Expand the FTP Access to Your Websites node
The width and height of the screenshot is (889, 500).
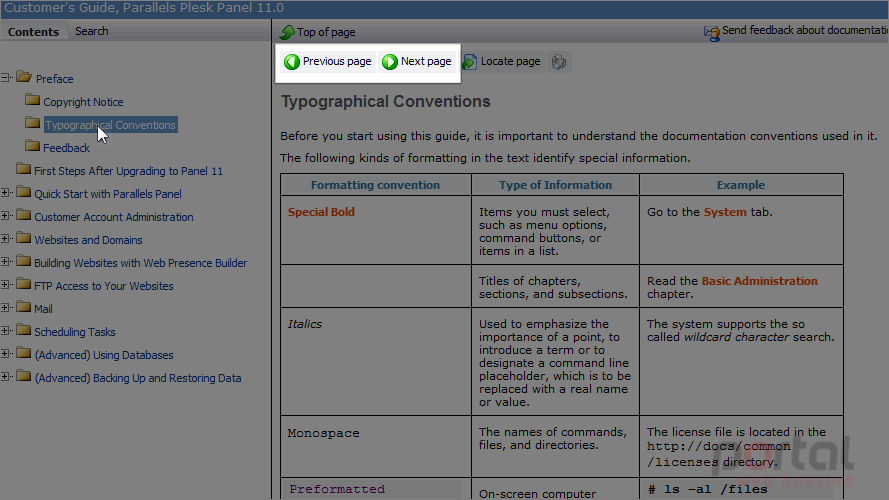pyautogui.click(x=5, y=285)
